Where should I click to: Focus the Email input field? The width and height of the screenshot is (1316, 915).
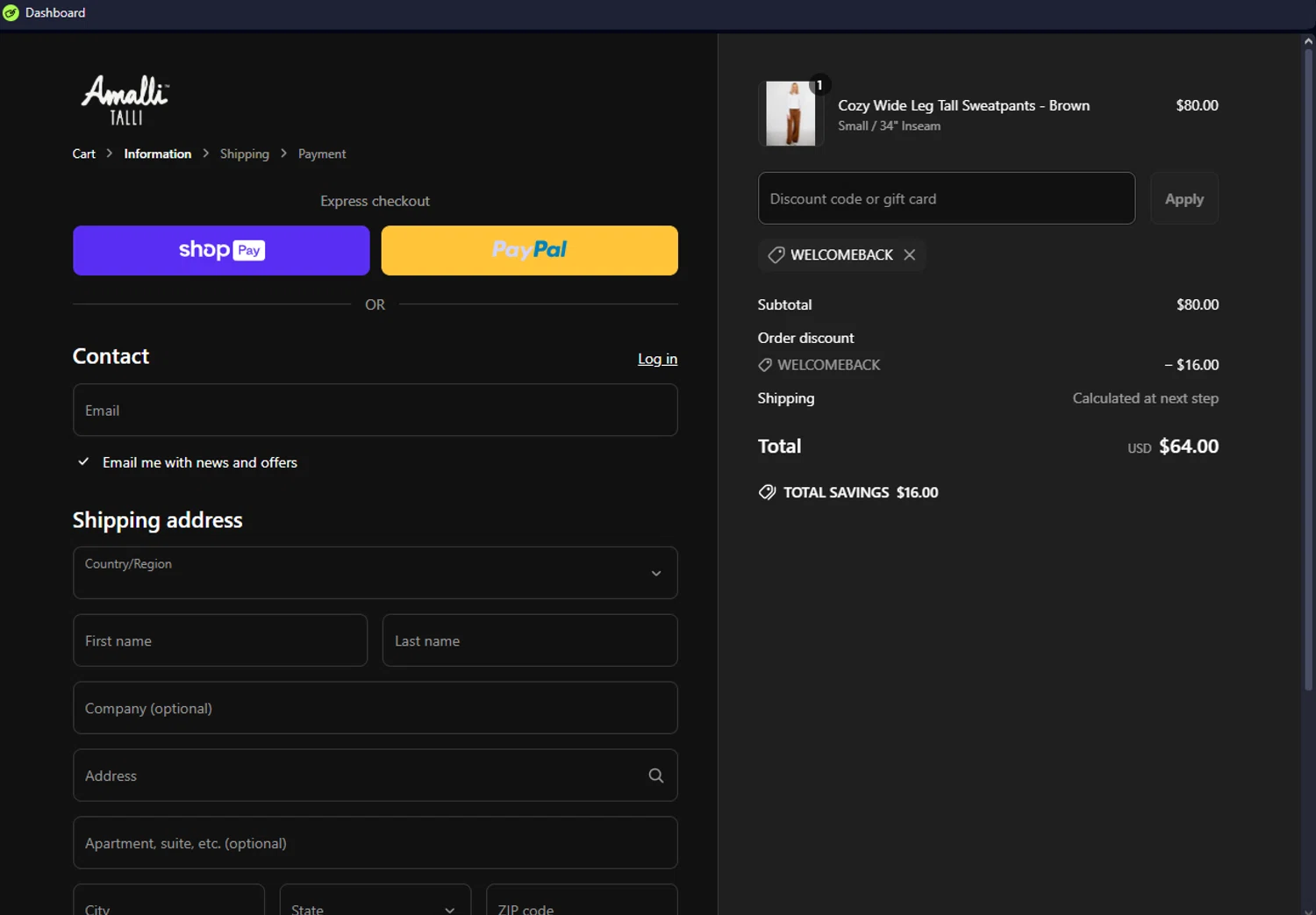point(375,410)
